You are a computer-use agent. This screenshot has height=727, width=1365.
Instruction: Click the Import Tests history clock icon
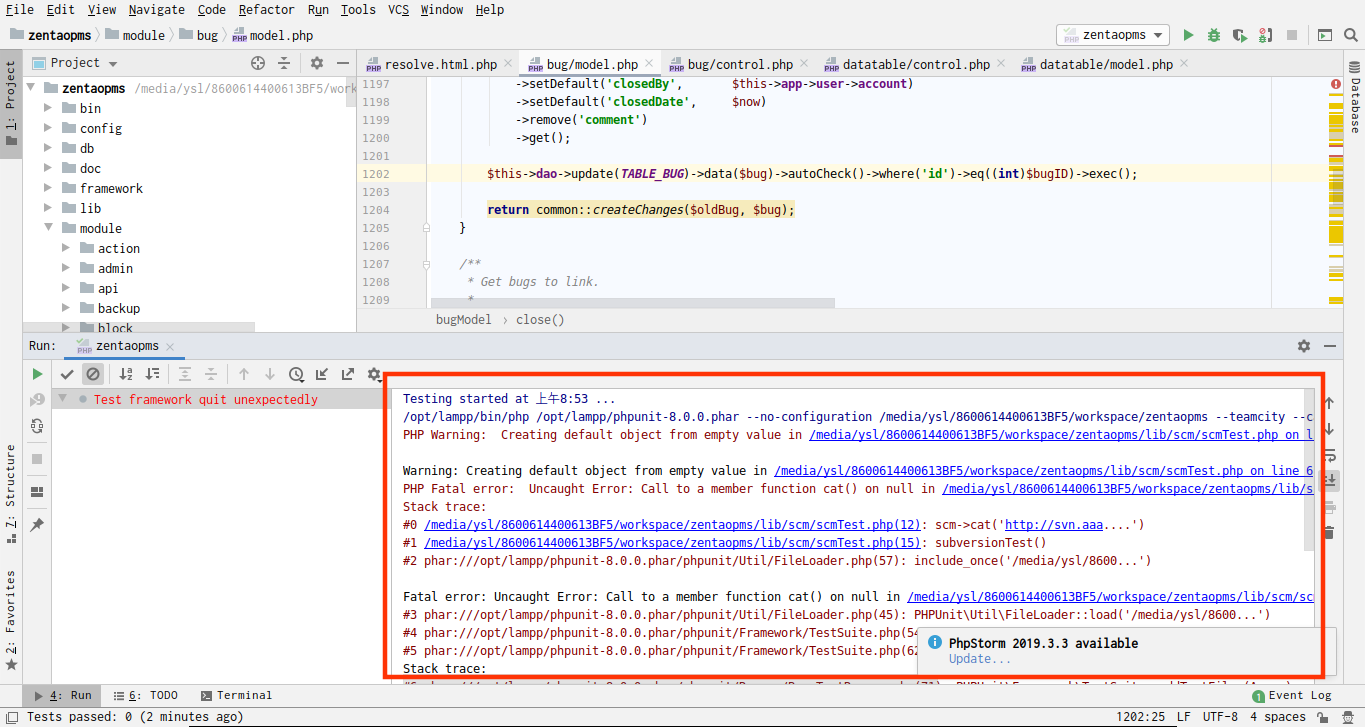click(x=296, y=374)
